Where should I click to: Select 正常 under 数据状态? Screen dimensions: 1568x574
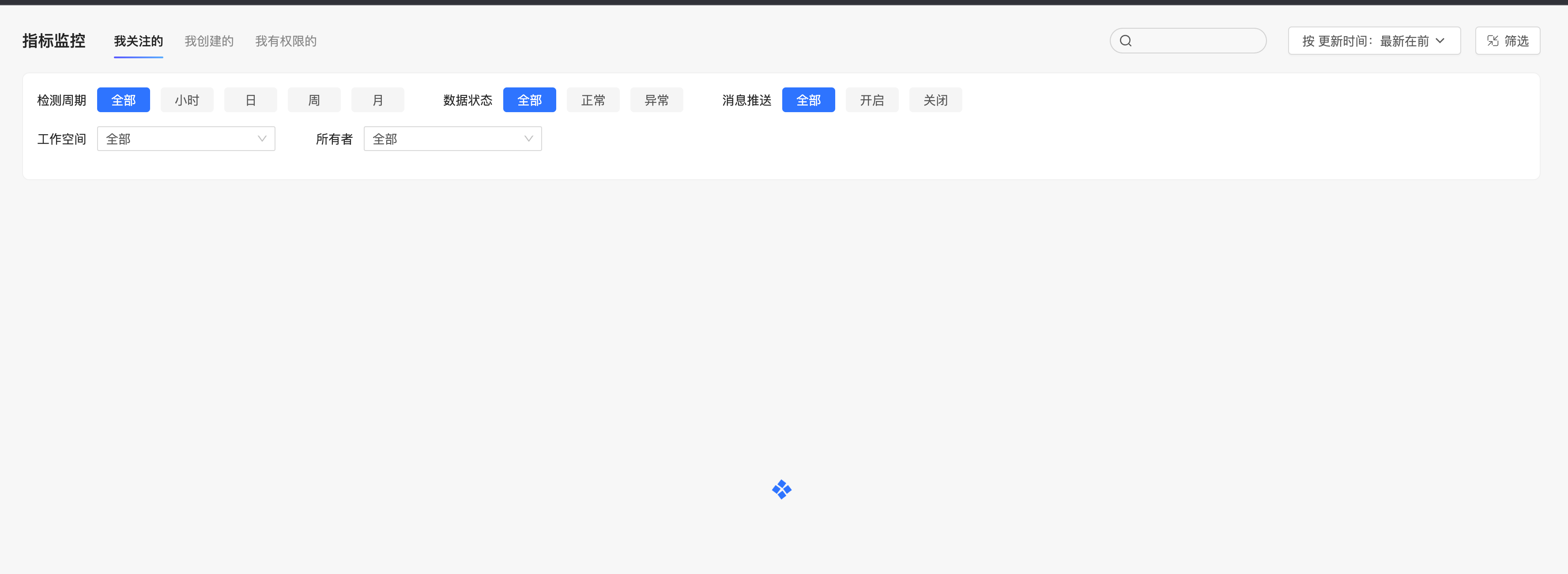point(593,99)
